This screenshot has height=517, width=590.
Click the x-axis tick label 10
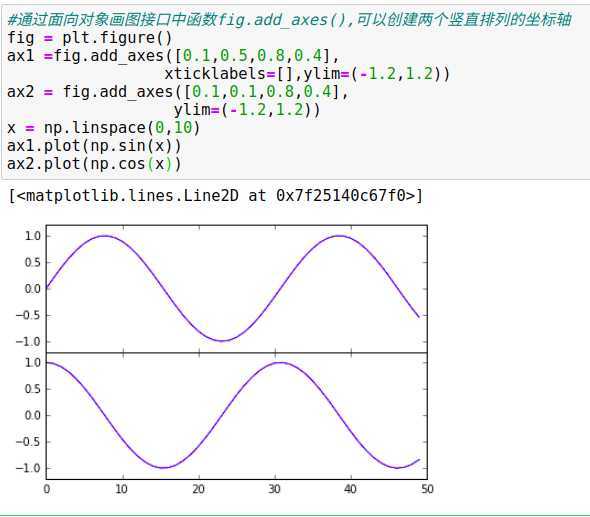(x=122, y=489)
